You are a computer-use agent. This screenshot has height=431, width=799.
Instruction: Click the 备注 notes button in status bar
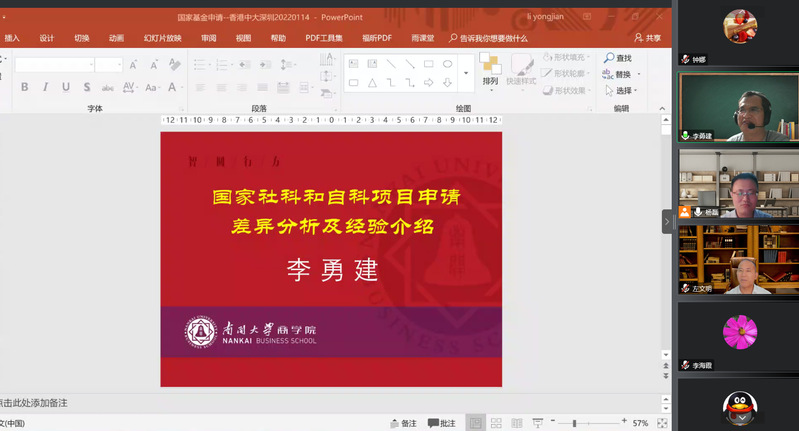[402, 423]
